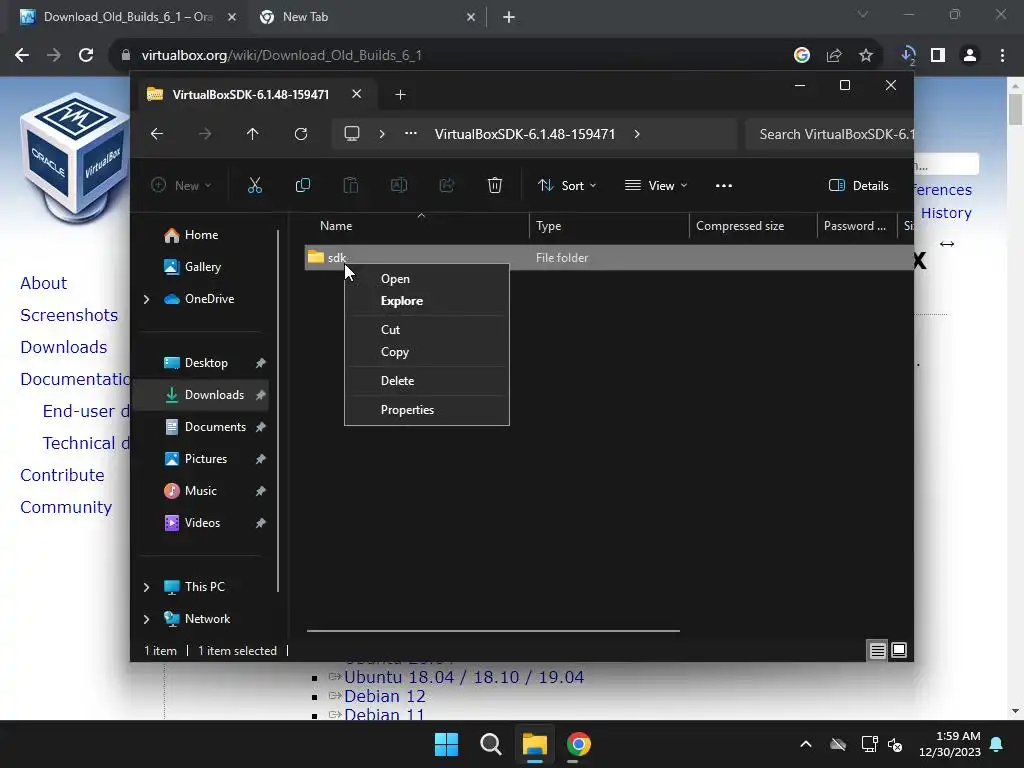1024x768 pixels.
Task: Select Gallery in navigation pane
Action: tap(201, 266)
